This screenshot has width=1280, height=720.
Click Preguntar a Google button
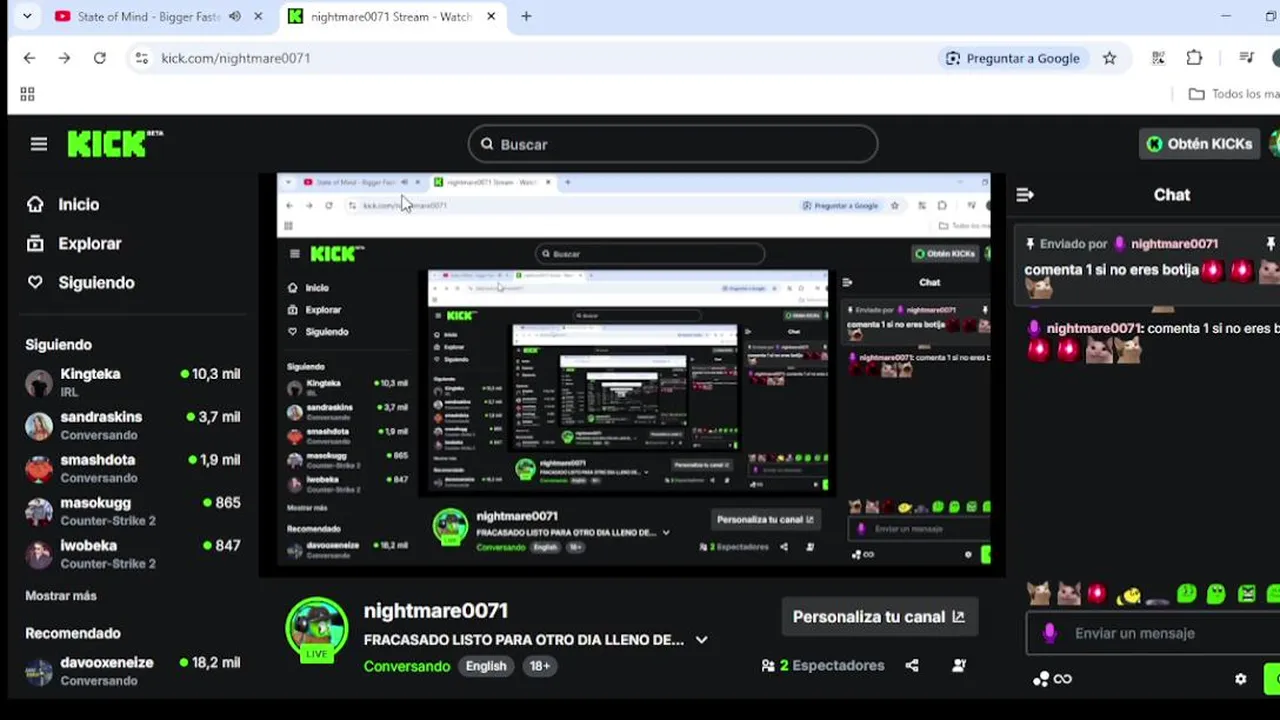[1013, 58]
